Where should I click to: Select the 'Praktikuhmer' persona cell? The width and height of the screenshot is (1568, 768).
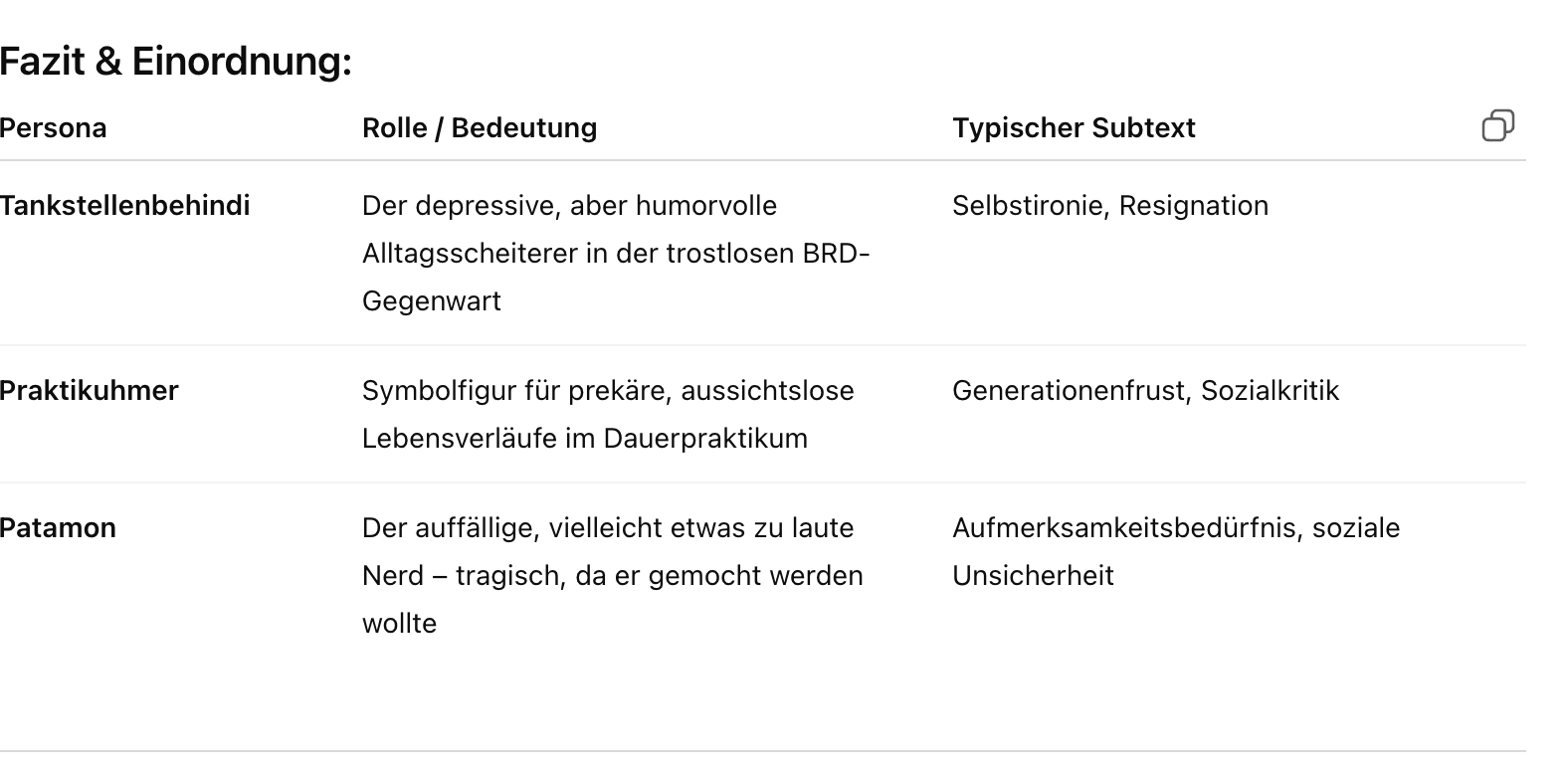coord(89,391)
